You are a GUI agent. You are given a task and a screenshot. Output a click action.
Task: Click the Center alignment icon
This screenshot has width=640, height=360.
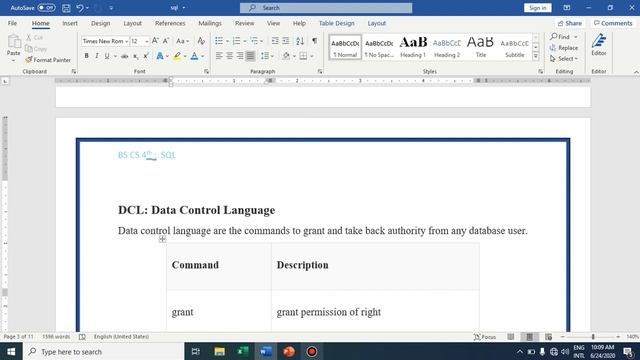coord(229,56)
